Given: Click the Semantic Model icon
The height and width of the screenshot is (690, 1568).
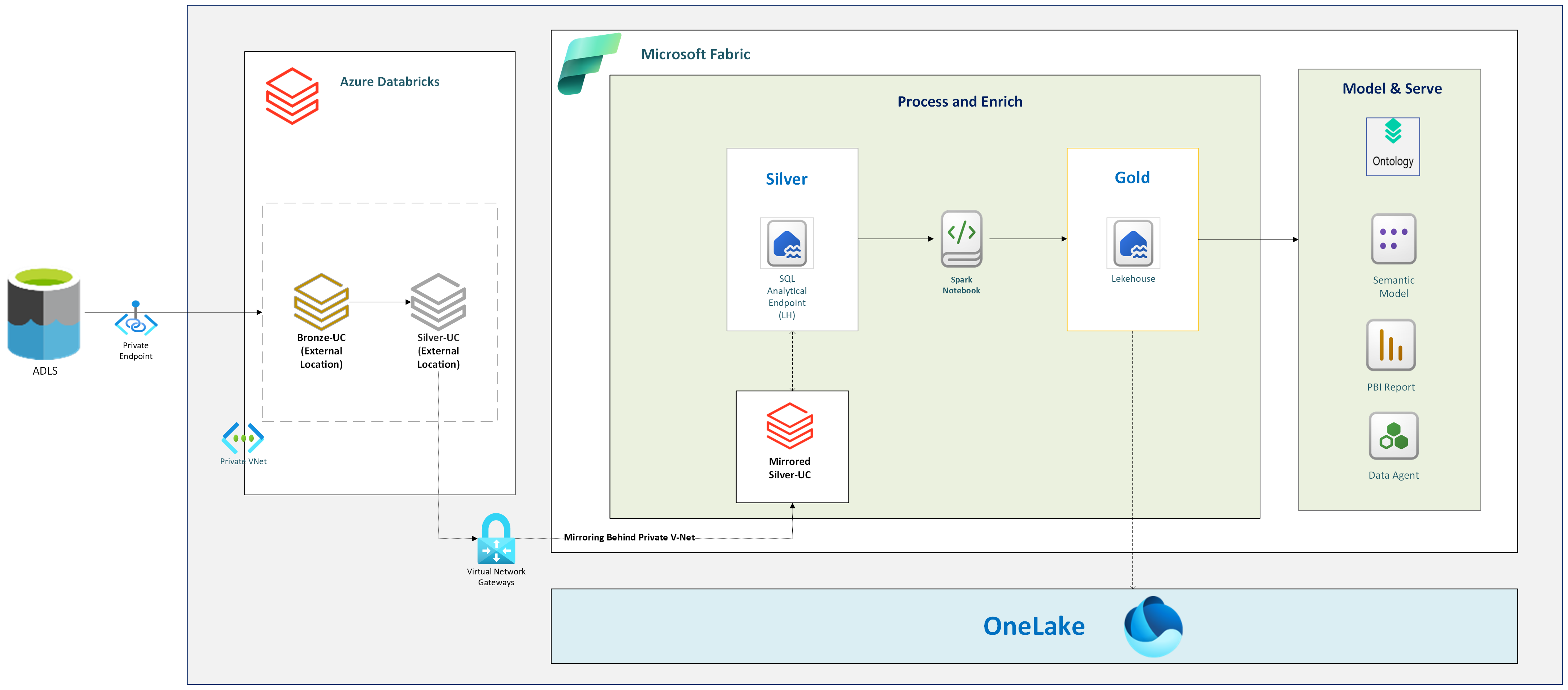Looking at the screenshot, I should point(1394,239).
